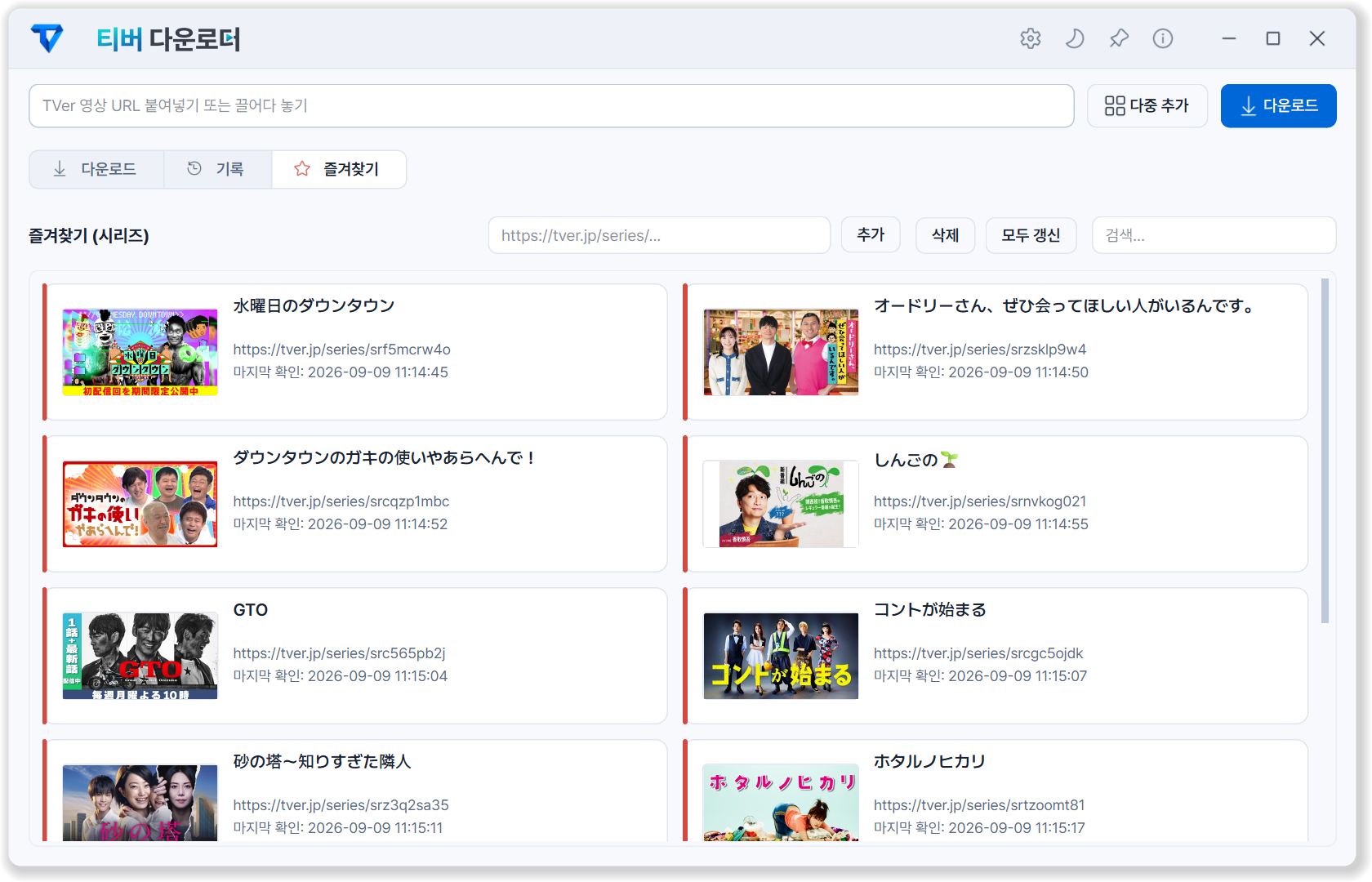Click the 마지막 확인 time 11:14:52
The height and width of the screenshot is (882, 1372).
click(341, 524)
